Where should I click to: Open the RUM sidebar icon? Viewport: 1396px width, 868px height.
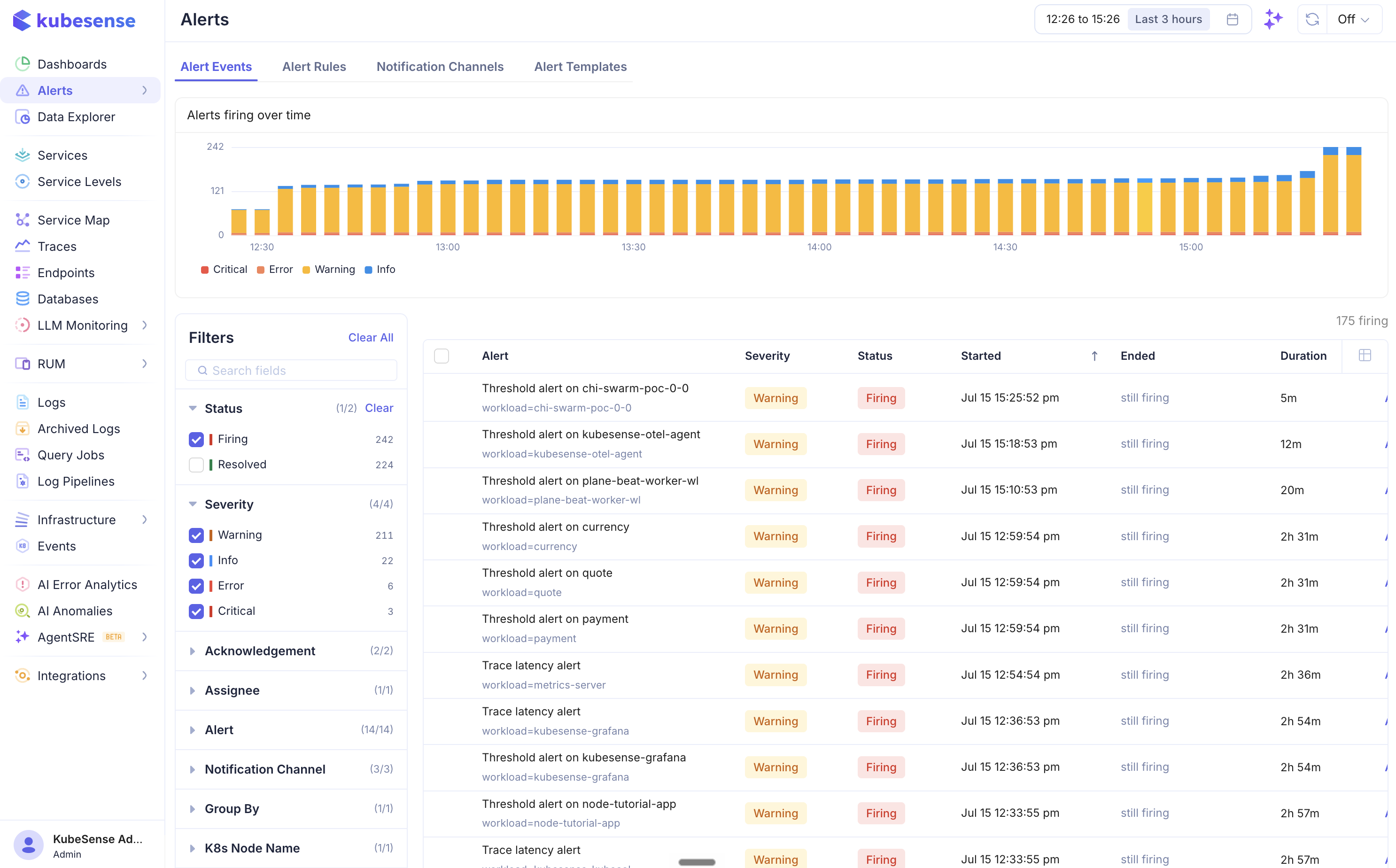tap(23, 364)
